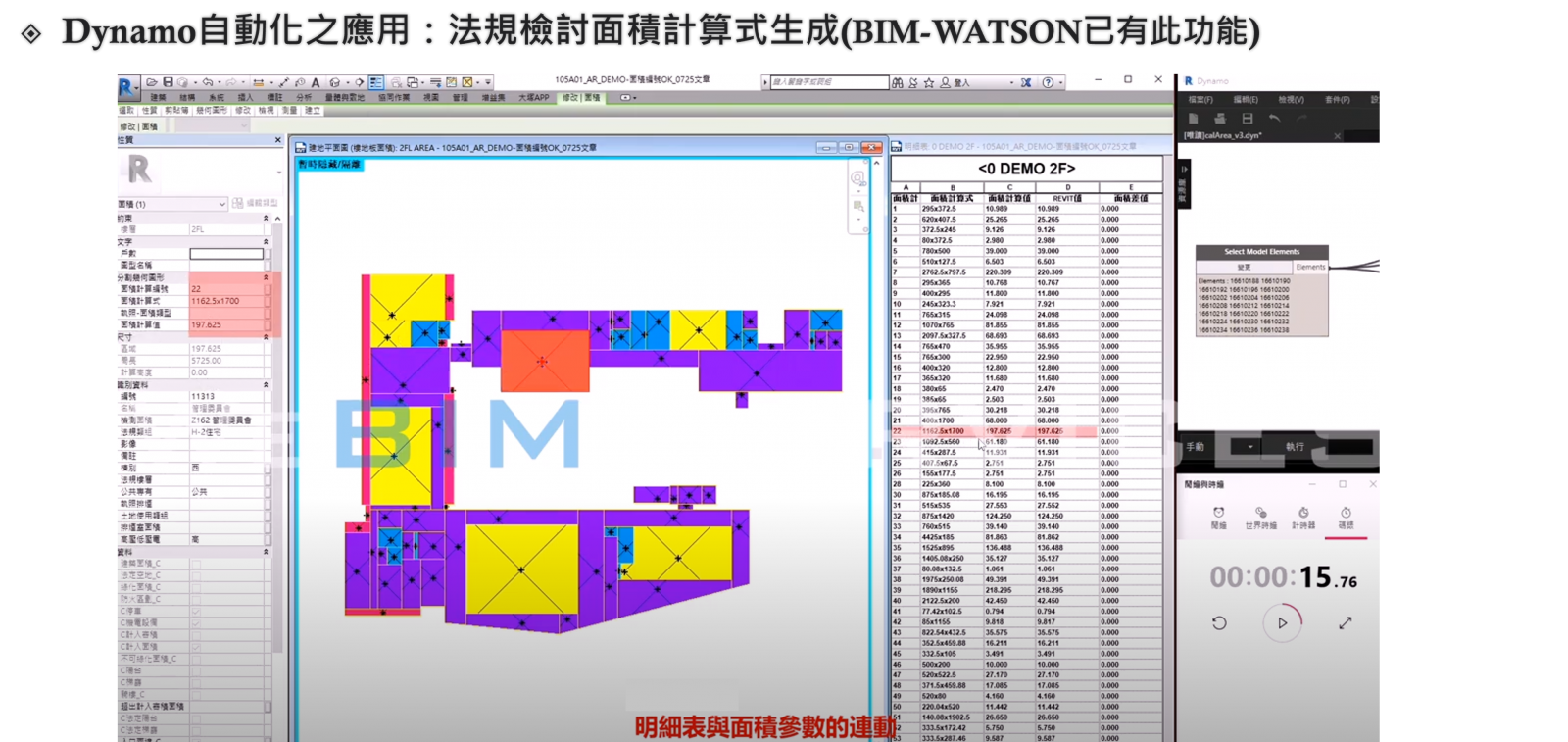Click the orange room area in floor plan

(544, 361)
